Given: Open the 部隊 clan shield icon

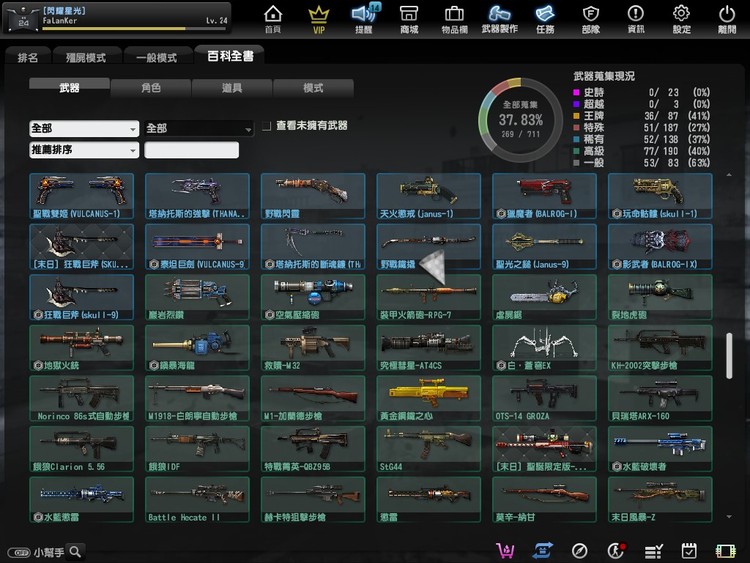Looking at the screenshot, I should point(591,19).
